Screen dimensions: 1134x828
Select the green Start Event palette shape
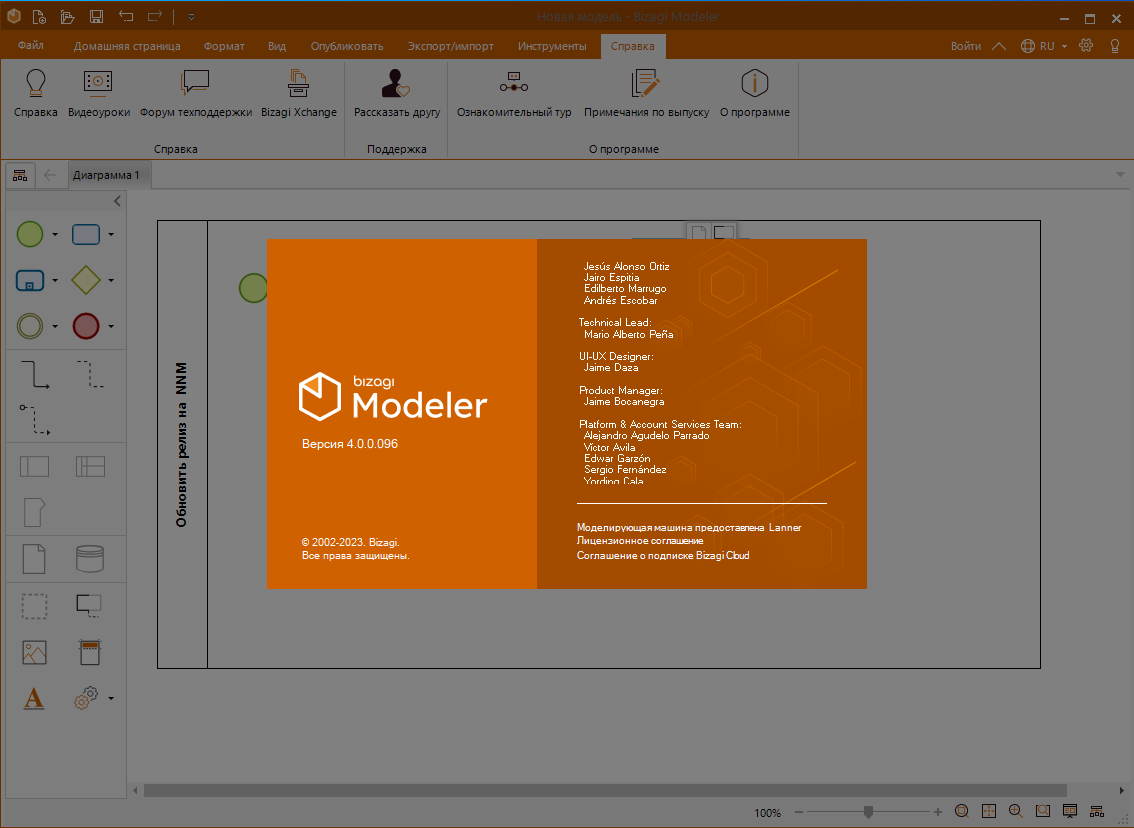(x=30, y=234)
